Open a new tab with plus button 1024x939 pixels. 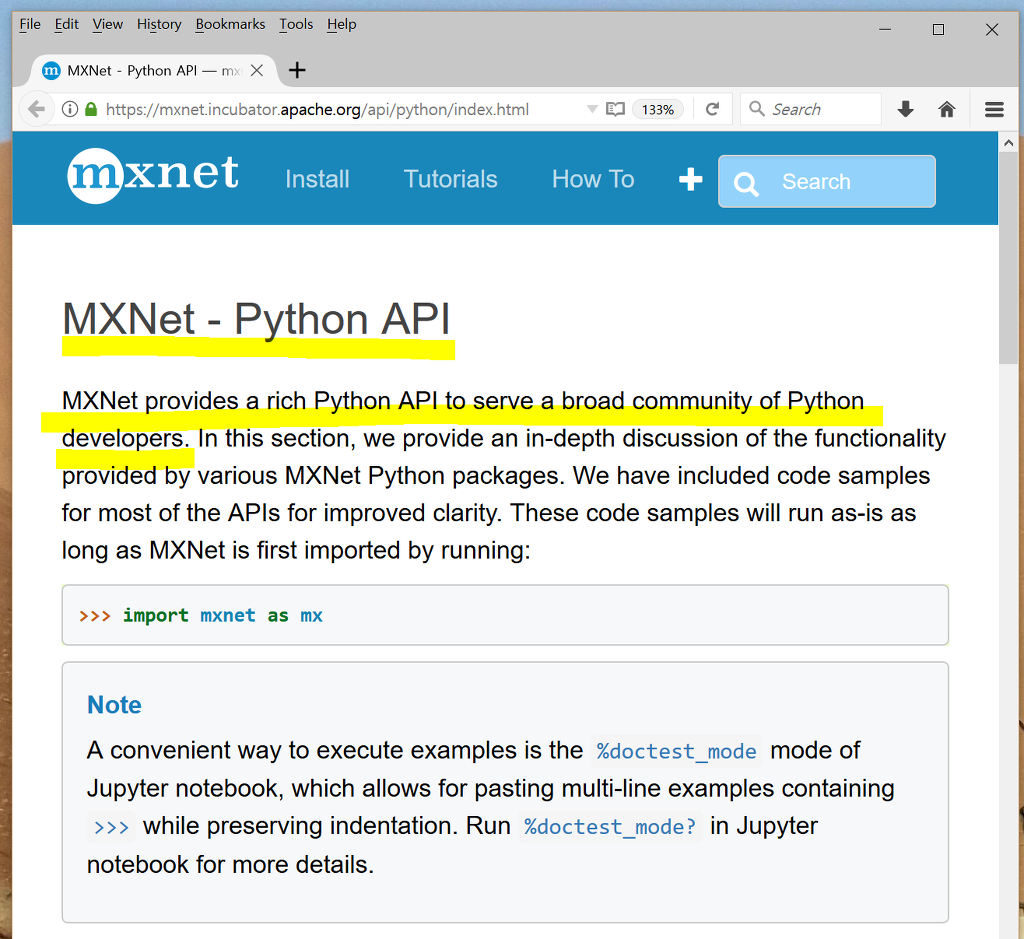tap(297, 70)
